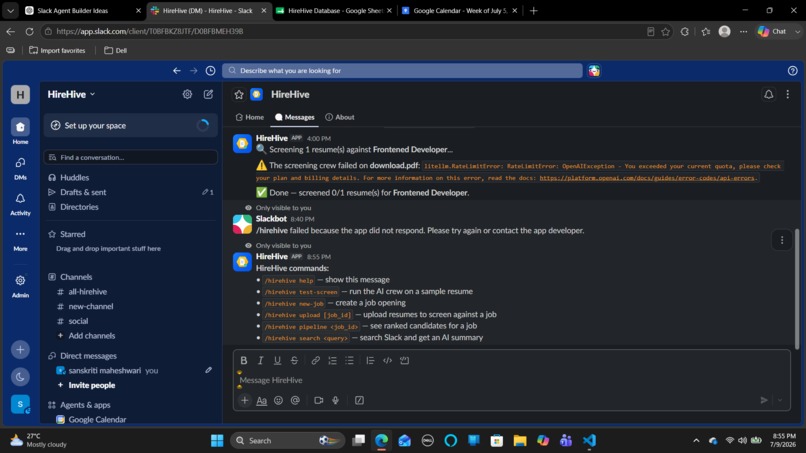Go back in Slack history
Image resolution: width=806 pixels, height=453 pixels.
177,70
